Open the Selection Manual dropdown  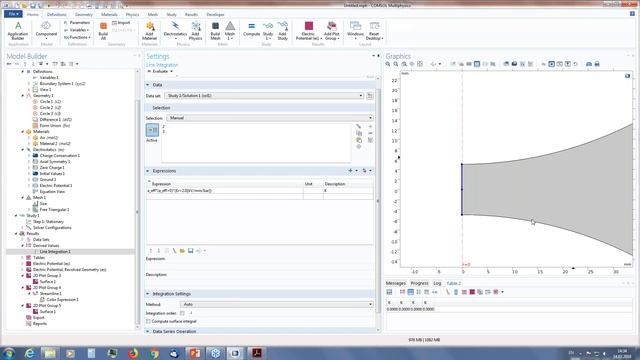[270, 118]
